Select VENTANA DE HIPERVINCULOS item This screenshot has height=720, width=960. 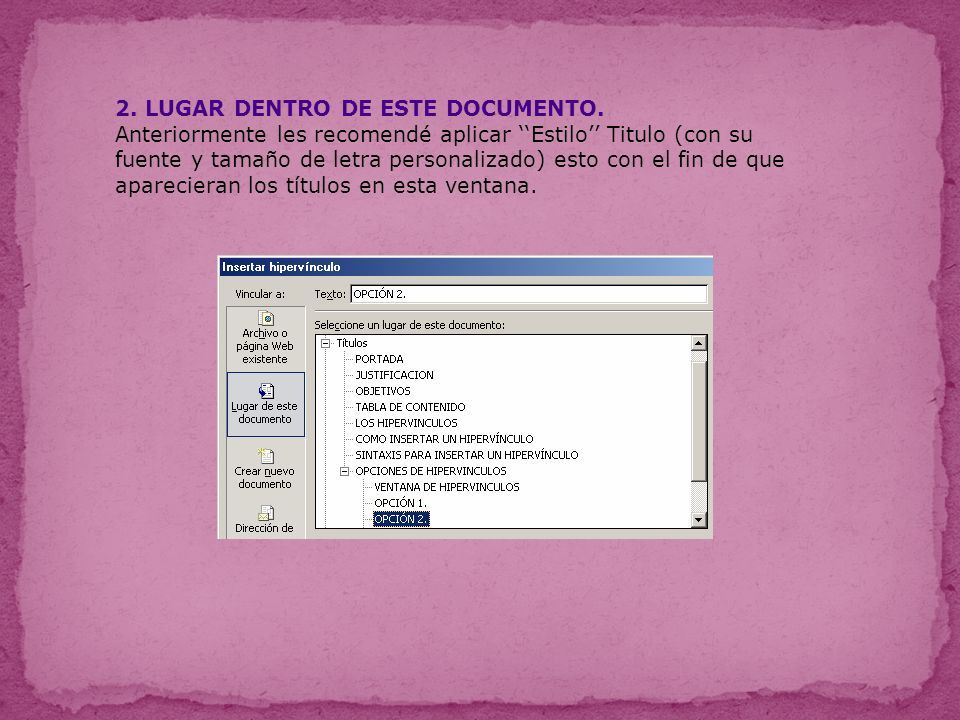pos(446,487)
